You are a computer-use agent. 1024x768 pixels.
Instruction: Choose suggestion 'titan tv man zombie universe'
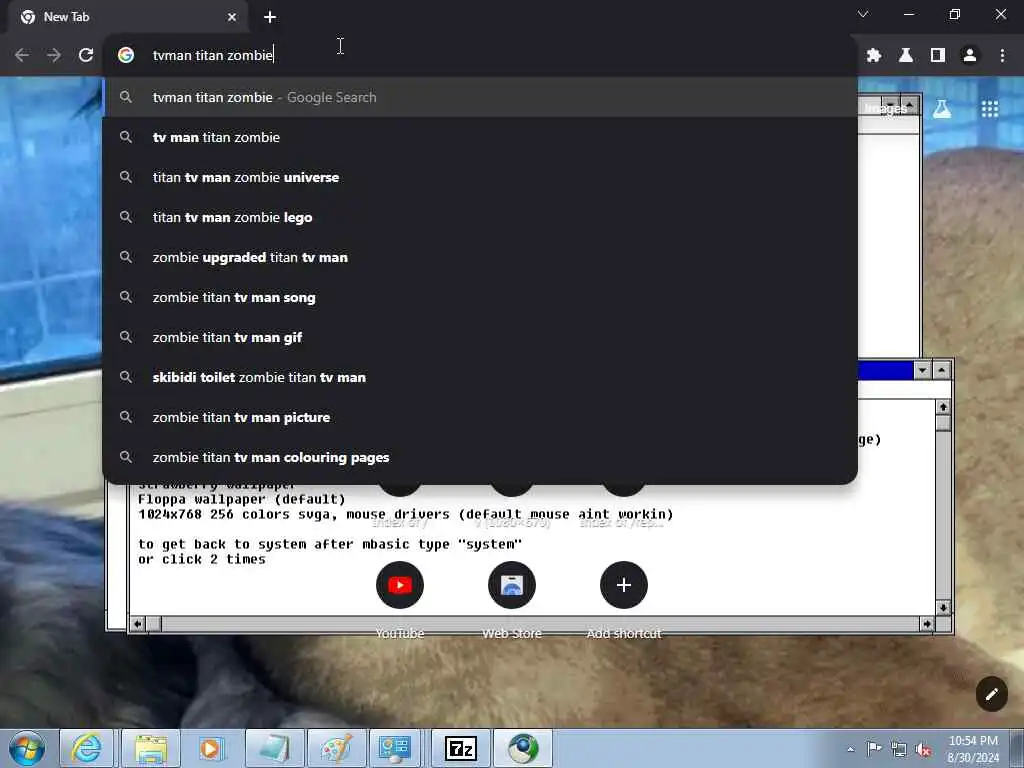(480, 177)
